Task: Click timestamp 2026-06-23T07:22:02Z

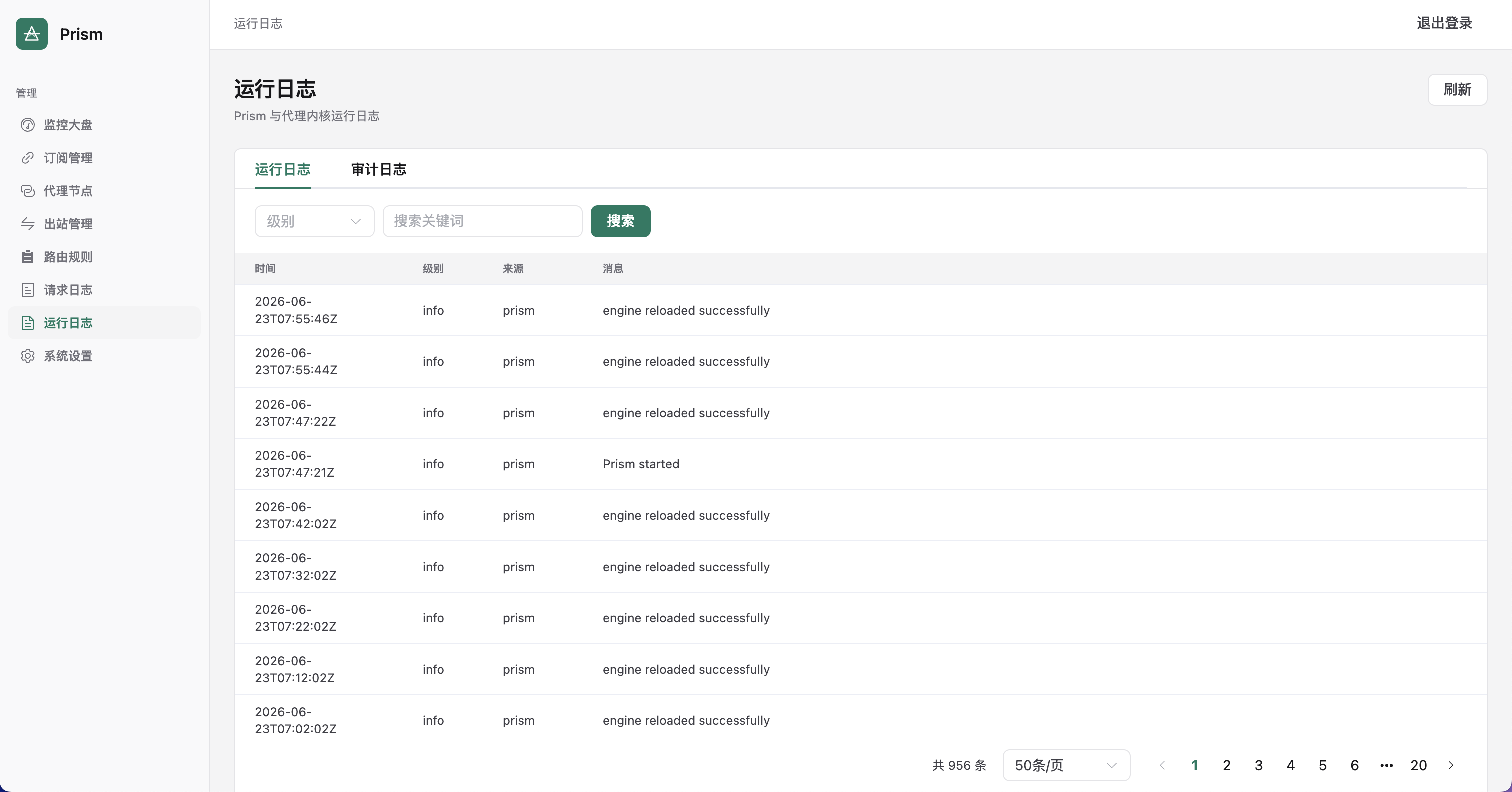Action: [x=296, y=618]
